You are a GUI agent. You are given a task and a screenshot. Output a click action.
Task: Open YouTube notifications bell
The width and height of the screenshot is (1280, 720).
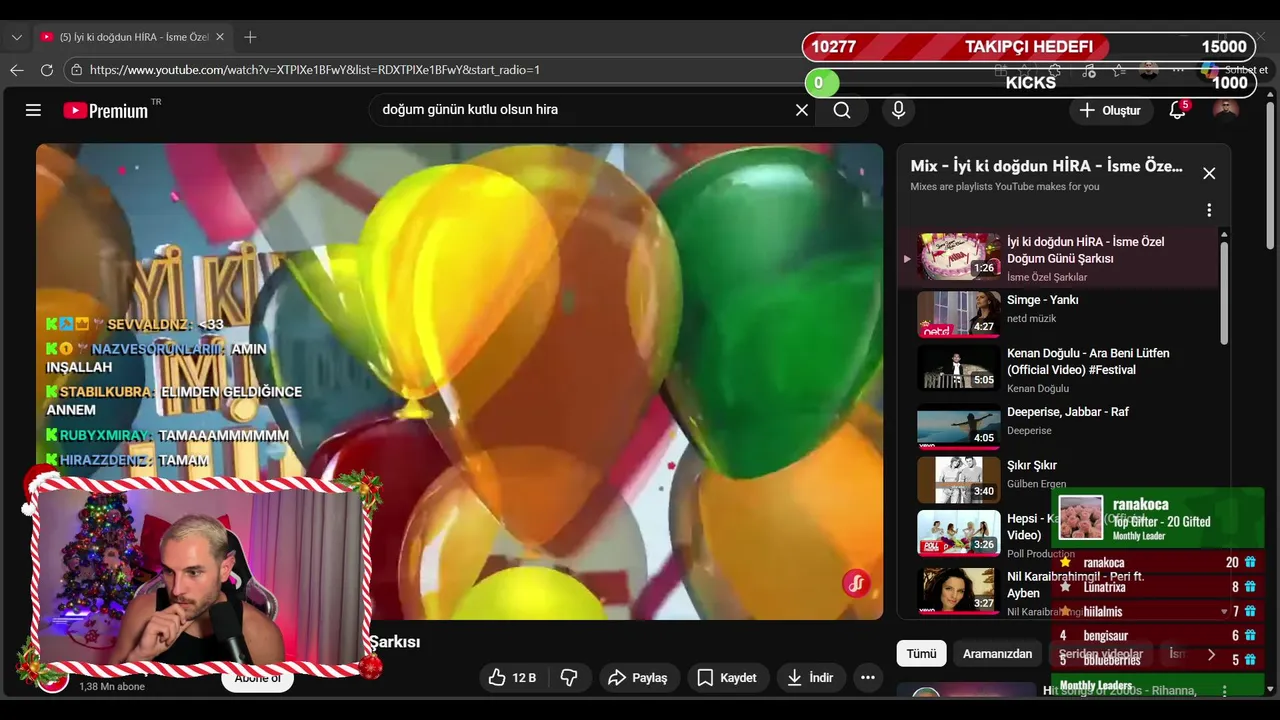(1178, 110)
